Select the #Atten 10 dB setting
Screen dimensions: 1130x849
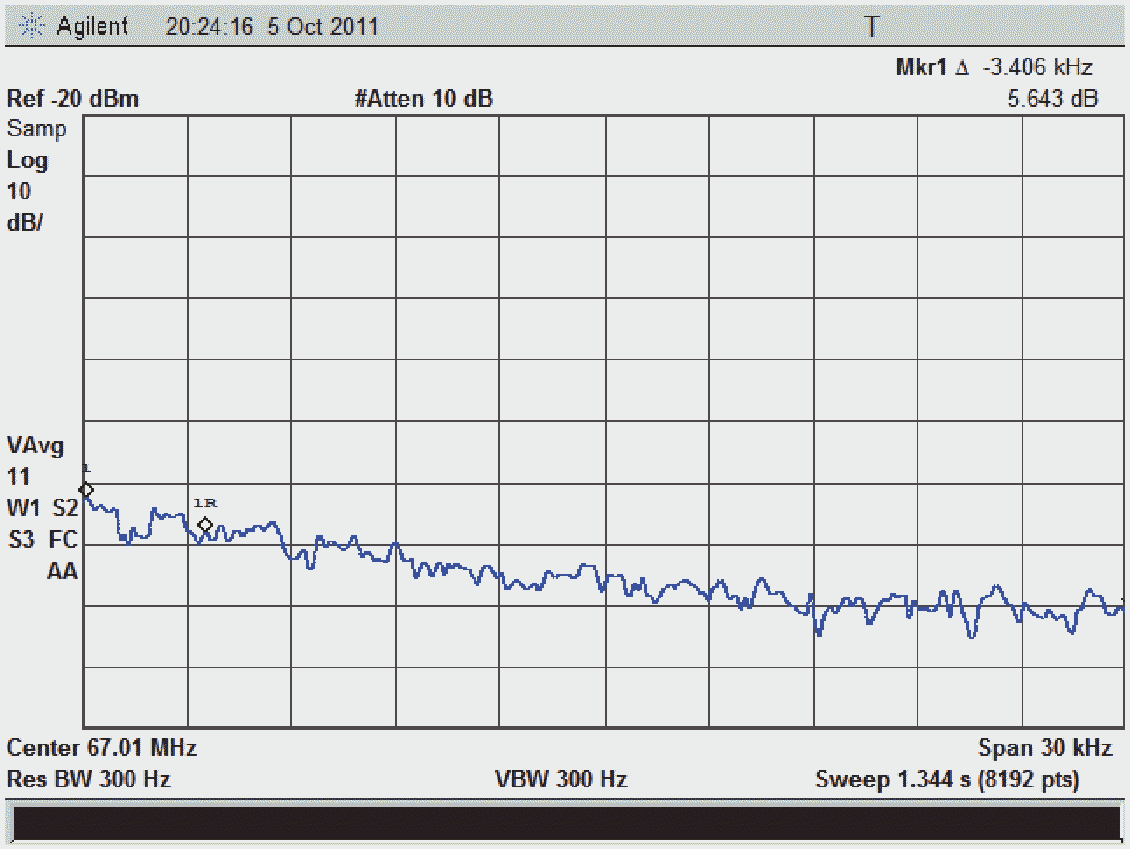coord(423,99)
